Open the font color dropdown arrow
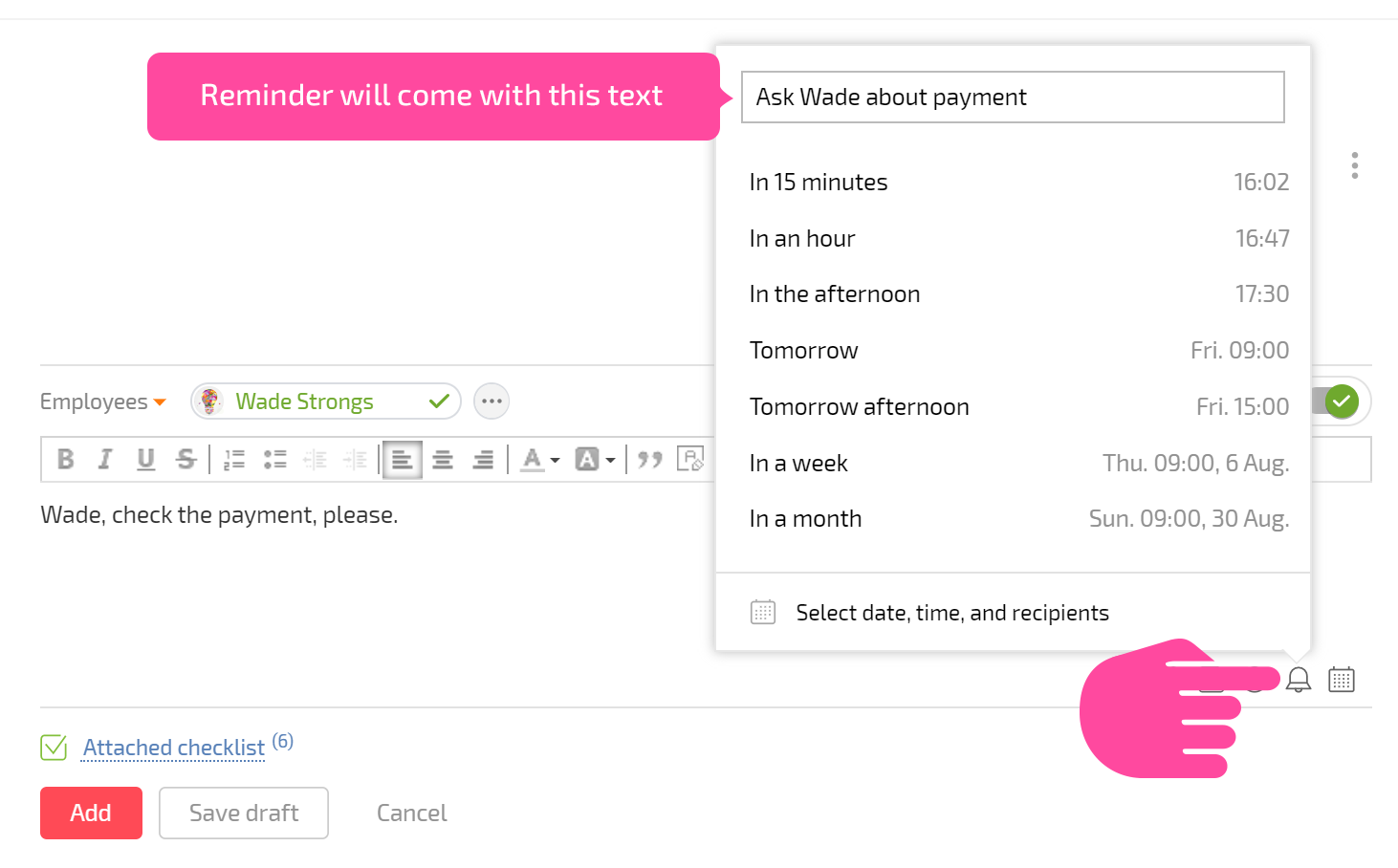1398x868 pixels. click(x=555, y=461)
